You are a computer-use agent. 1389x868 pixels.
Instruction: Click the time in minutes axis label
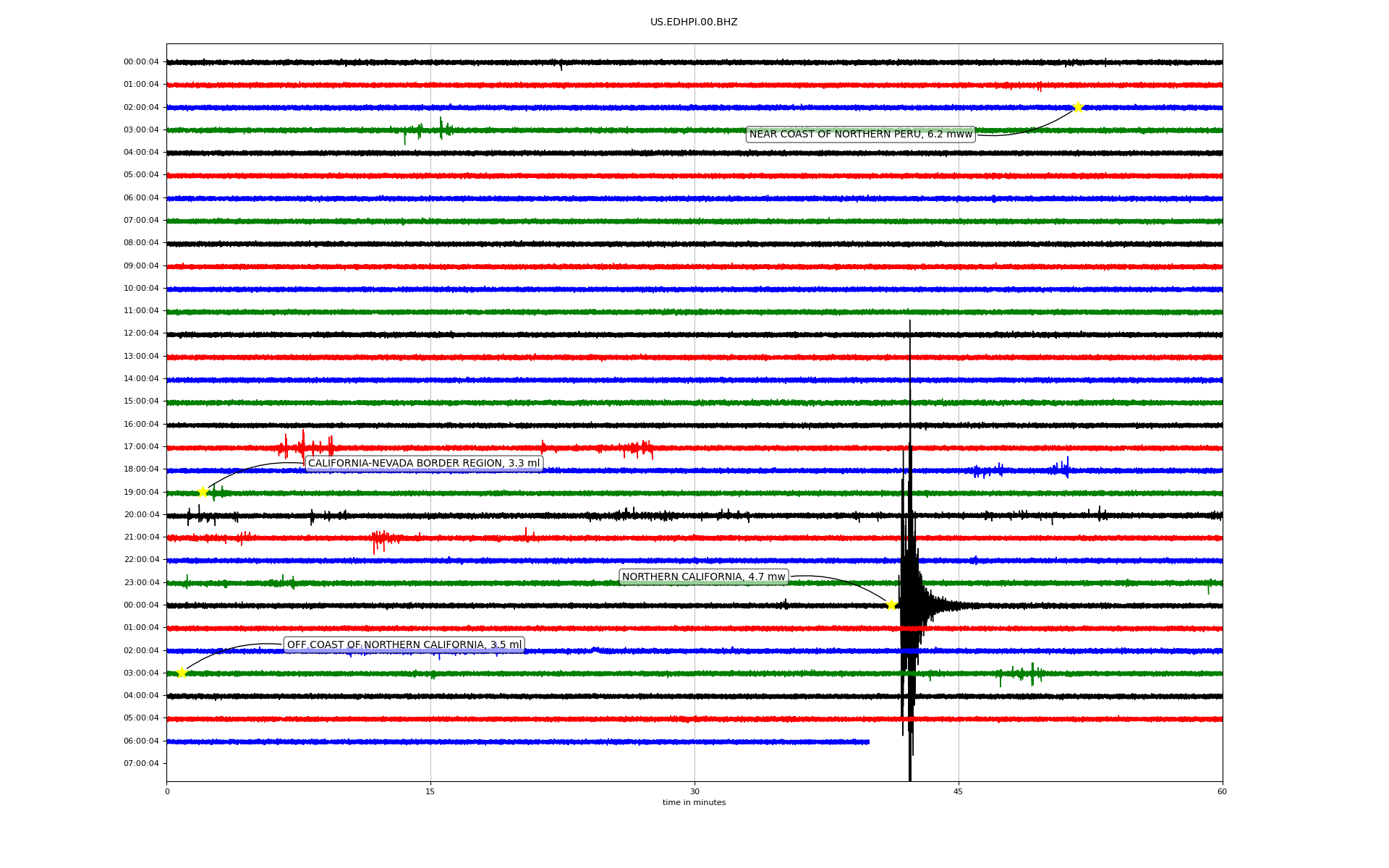694,803
